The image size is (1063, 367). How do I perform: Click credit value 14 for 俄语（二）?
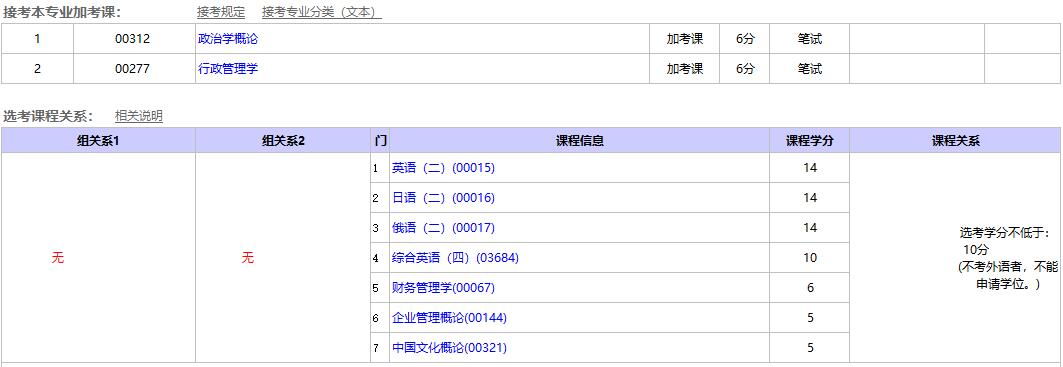click(809, 227)
